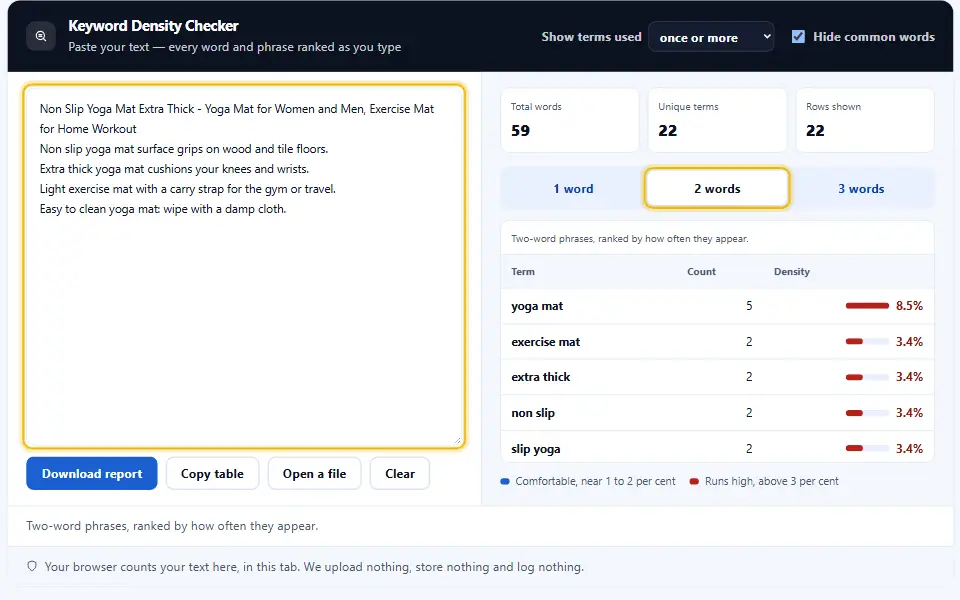Click inside the text input area
This screenshot has height=600, width=960.
pos(244,266)
